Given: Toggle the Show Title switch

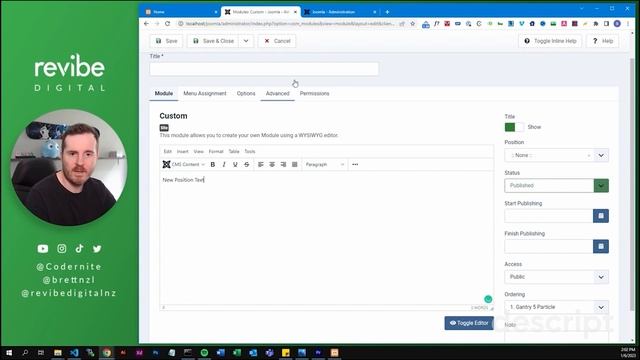Looking at the screenshot, I should point(514,127).
